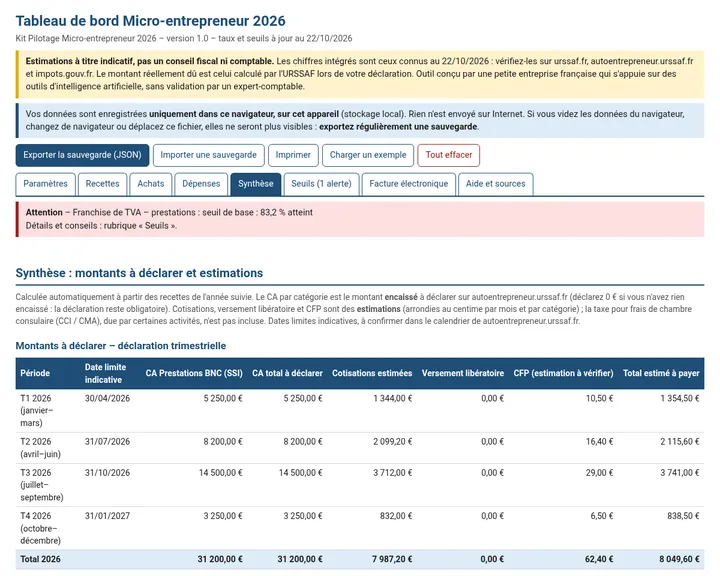This screenshot has width=720, height=576.
Task: Click the version 1.0 subtitle line
Action: (184, 39)
